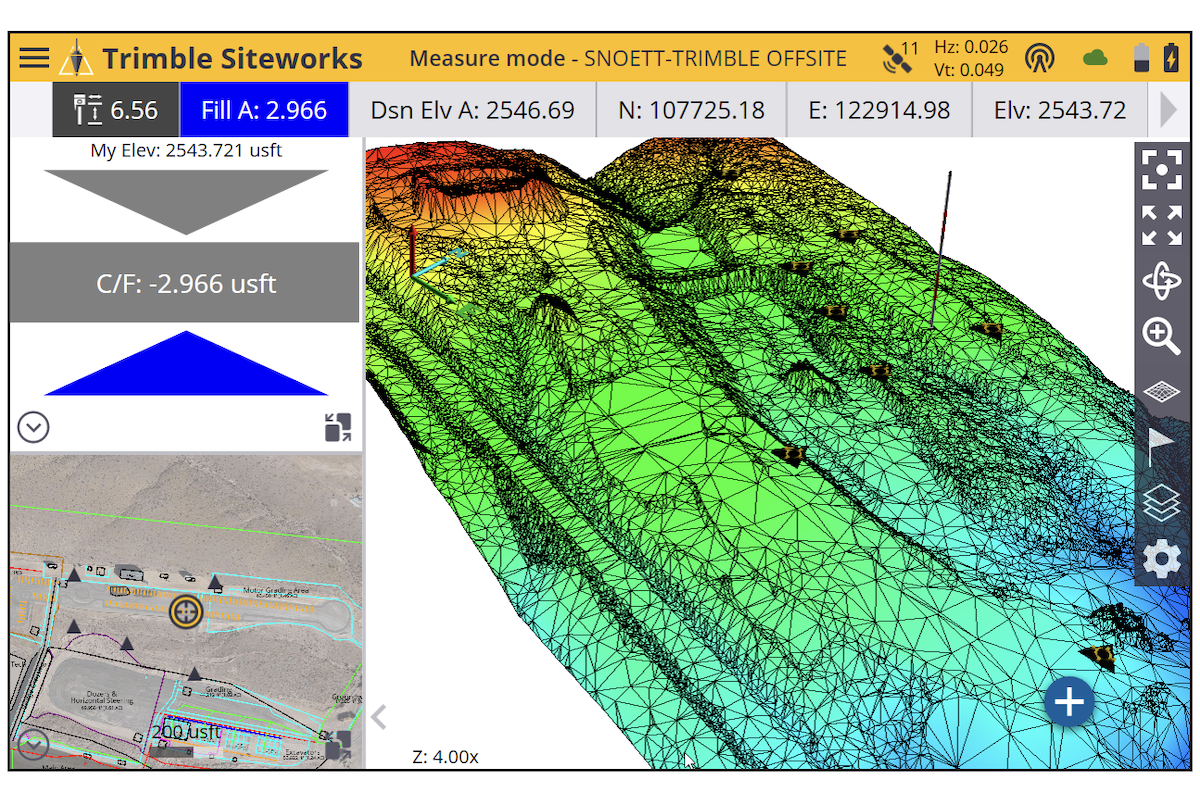Open rod height setting 6.56
This screenshot has height=800, width=1200.
point(116,110)
